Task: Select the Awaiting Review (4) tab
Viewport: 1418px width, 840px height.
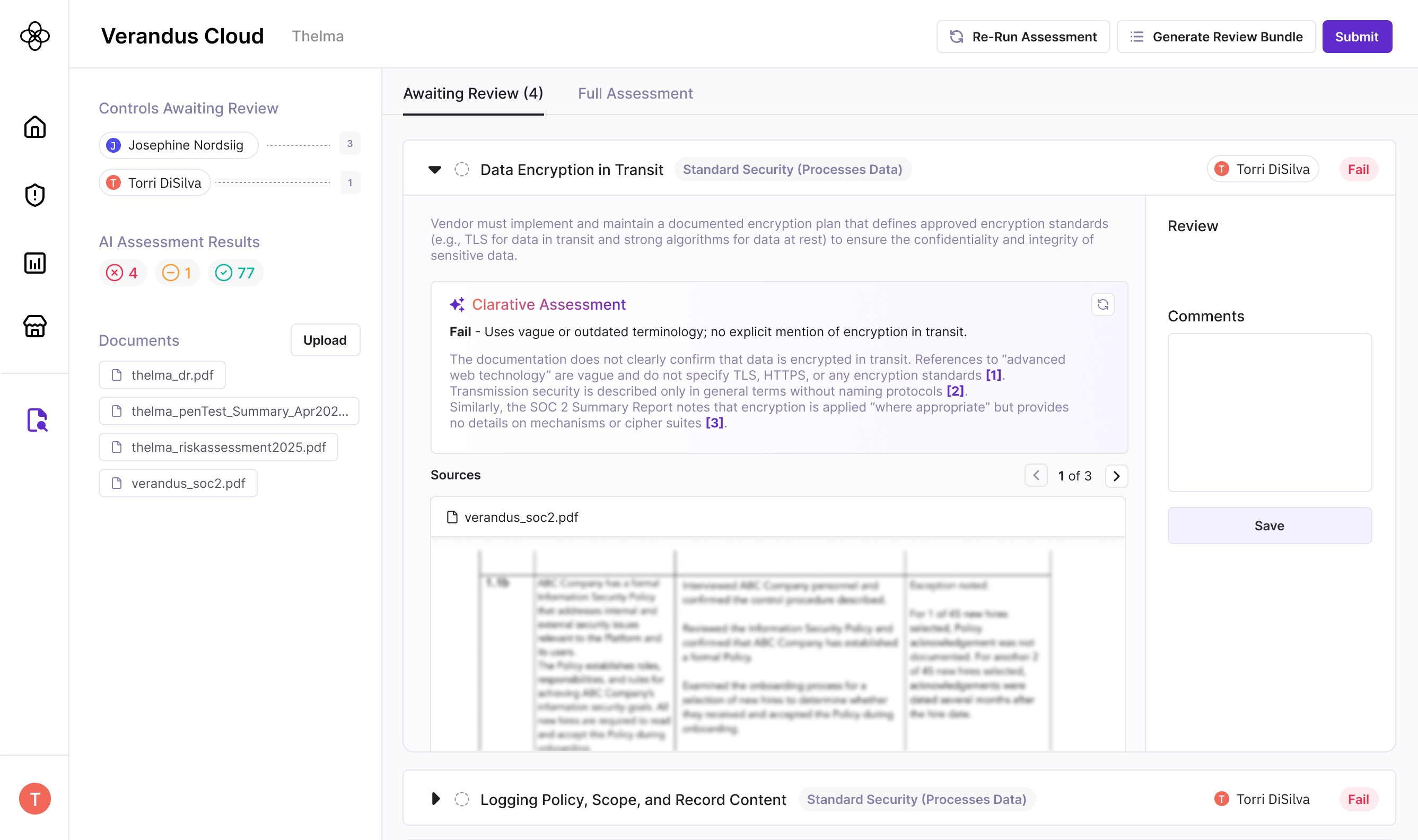Action: pyautogui.click(x=473, y=93)
